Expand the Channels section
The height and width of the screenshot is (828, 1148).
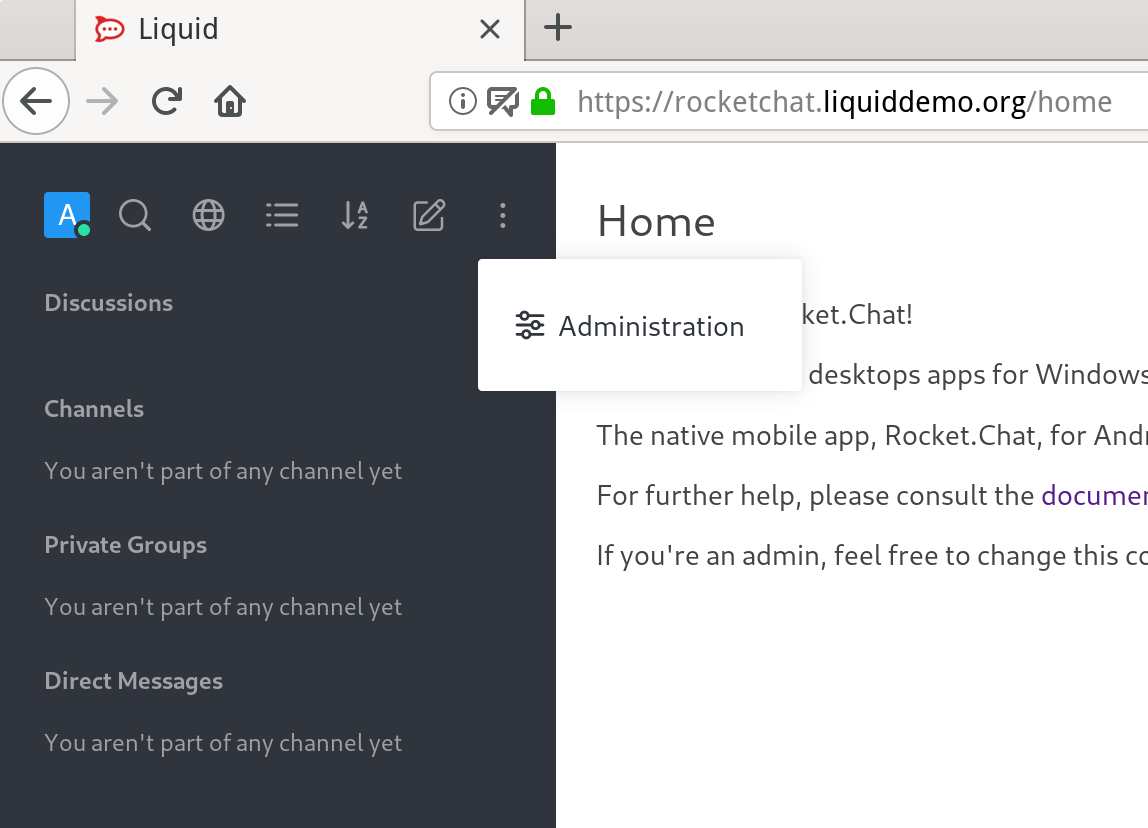[x=94, y=408]
